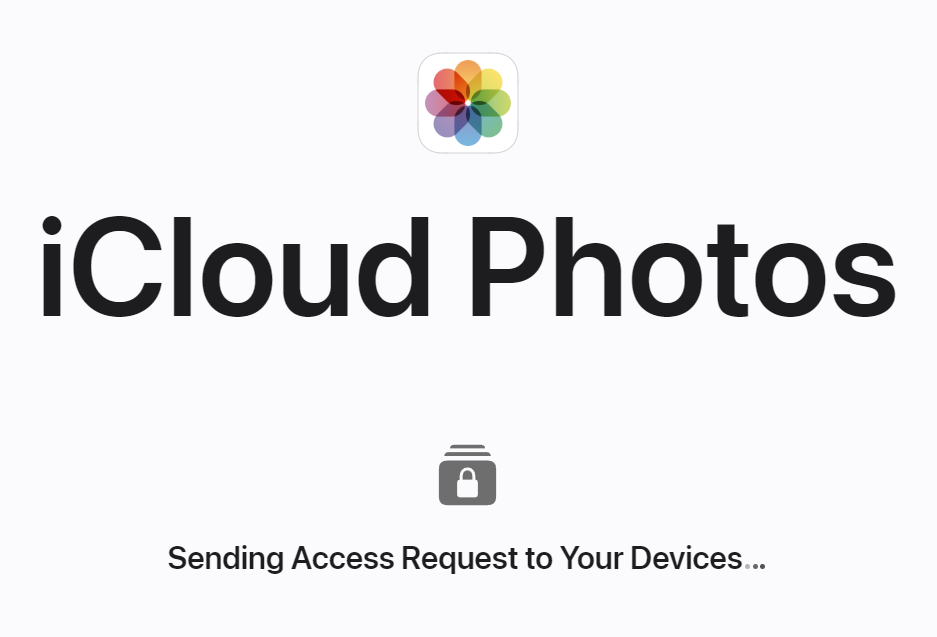Click the yellow petal of the Photos icon
The width and height of the screenshot is (937, 637).
pos(487,85)
